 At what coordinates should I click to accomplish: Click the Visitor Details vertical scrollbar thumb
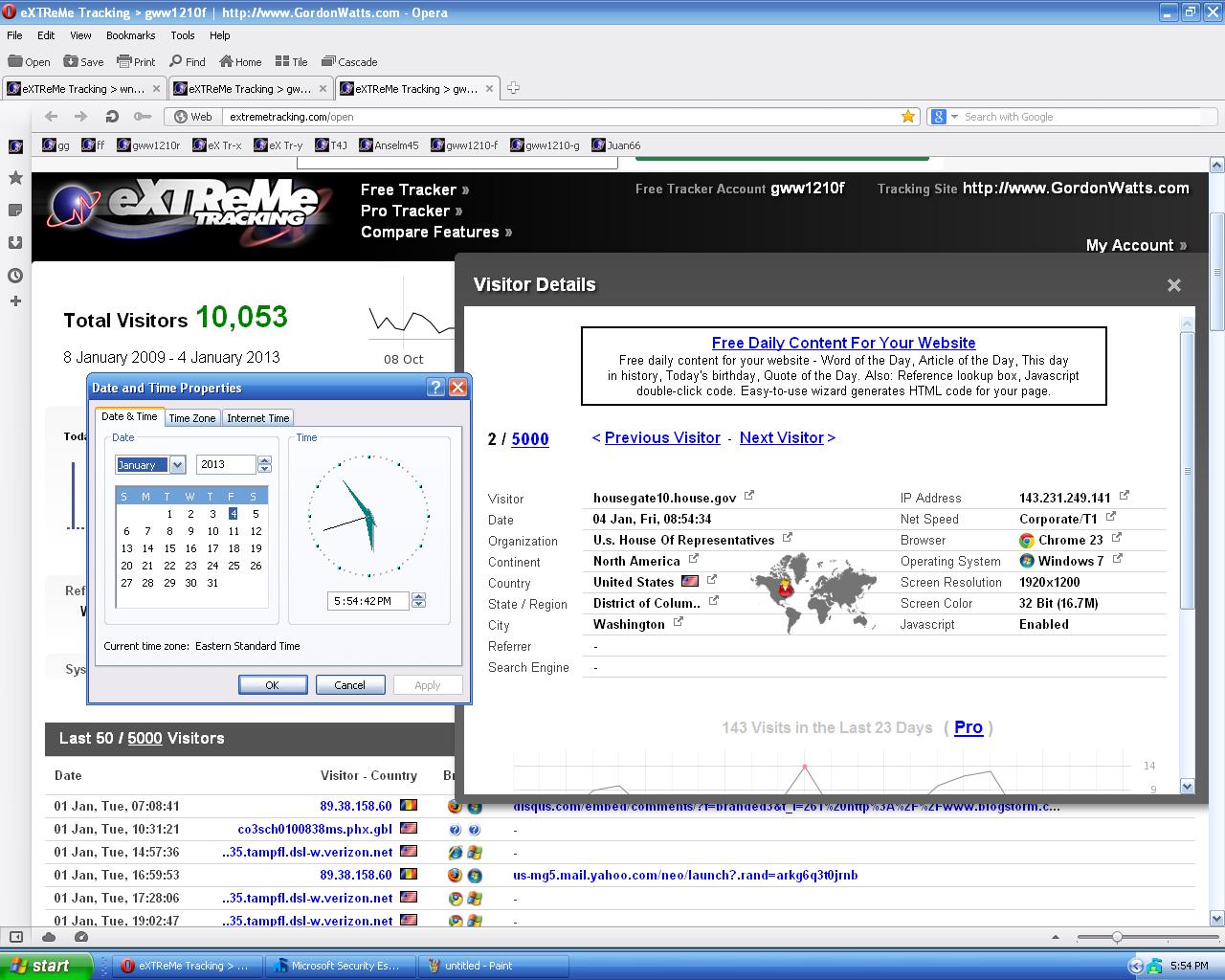pos(1188,470)
